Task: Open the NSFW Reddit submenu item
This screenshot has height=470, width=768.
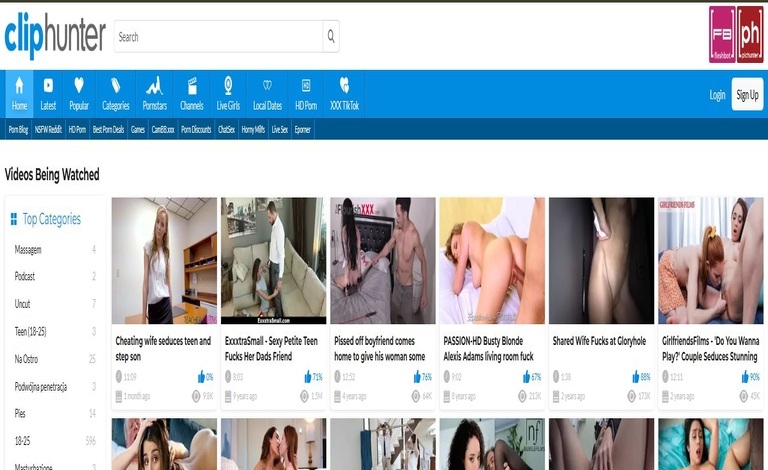Action: click(x=48, y=129)
